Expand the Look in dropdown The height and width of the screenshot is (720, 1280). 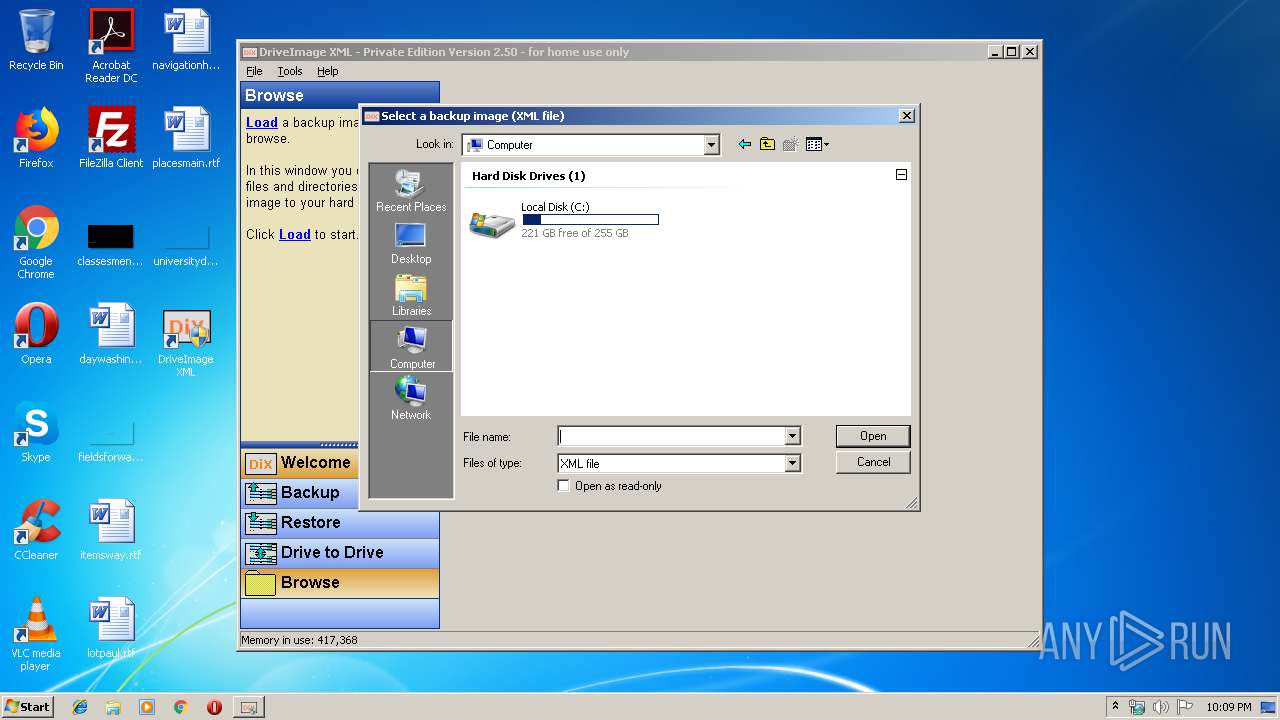[x=711, y=145]
